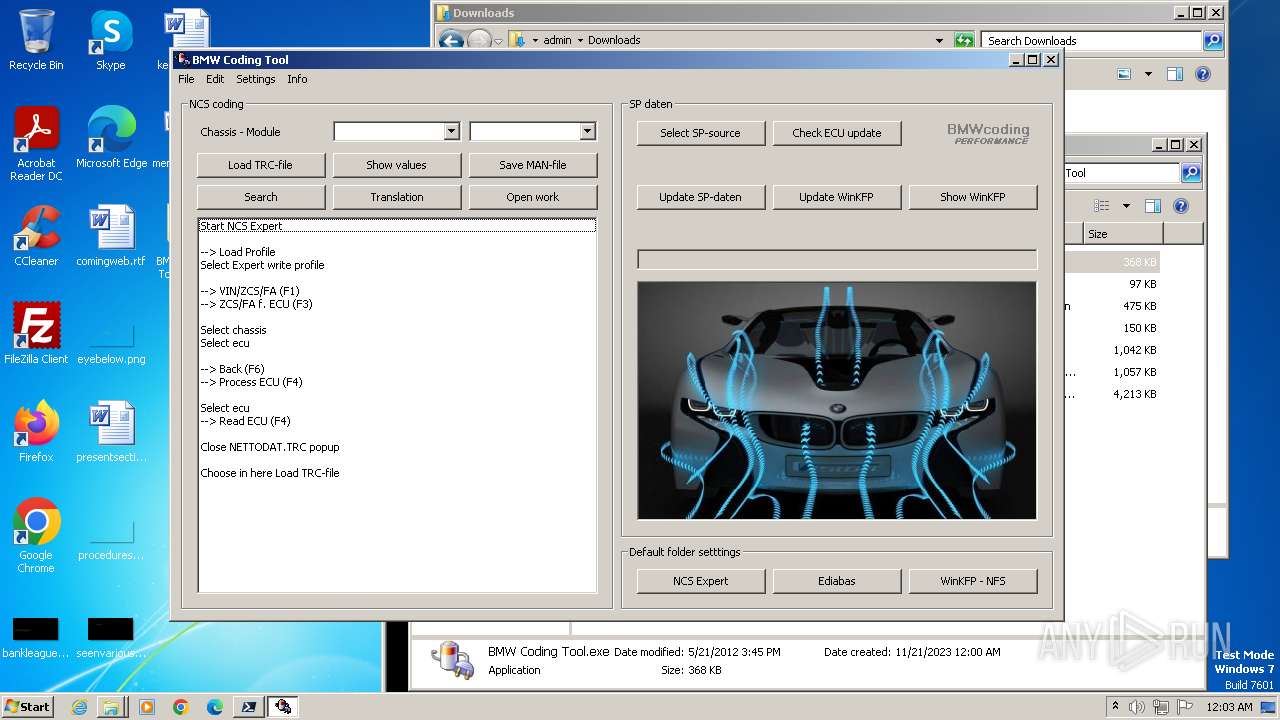Screen dimensions: 1280x720
Task: Expand the Chassis dropdown
Action: click(451, 131)
